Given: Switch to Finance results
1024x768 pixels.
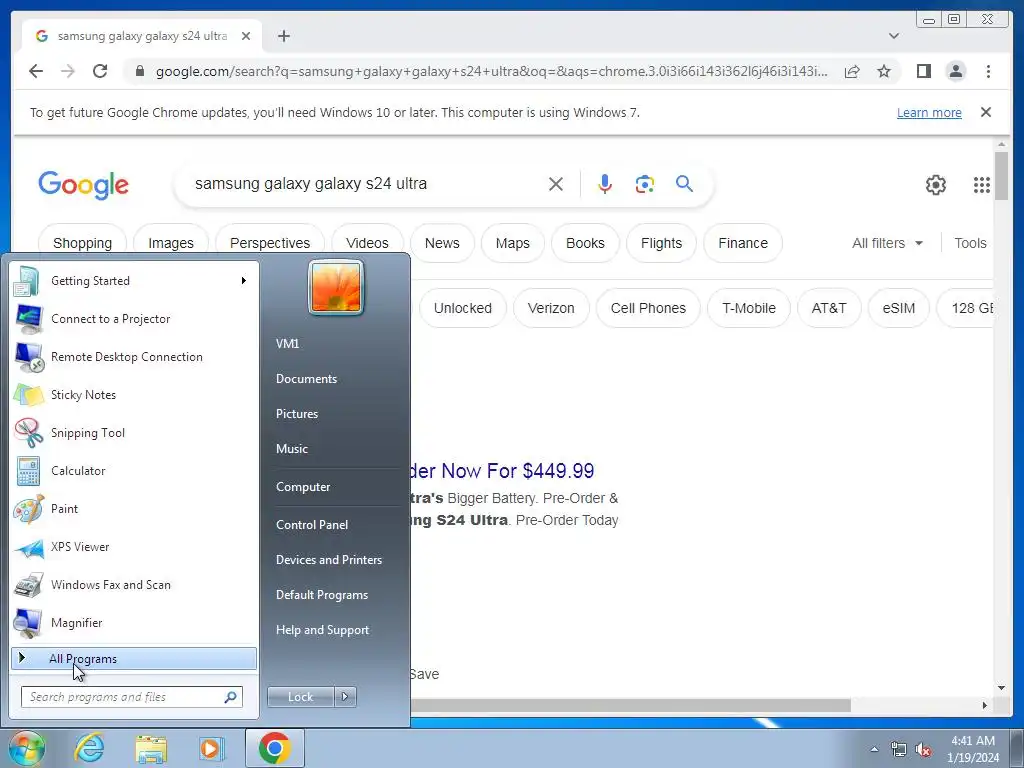Looking at the screenshot, I should [743, 243].
